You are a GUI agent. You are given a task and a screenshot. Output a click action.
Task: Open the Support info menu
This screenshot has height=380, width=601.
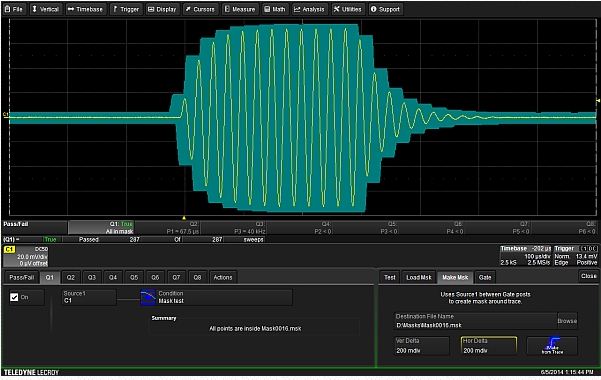tap(385, 9)
